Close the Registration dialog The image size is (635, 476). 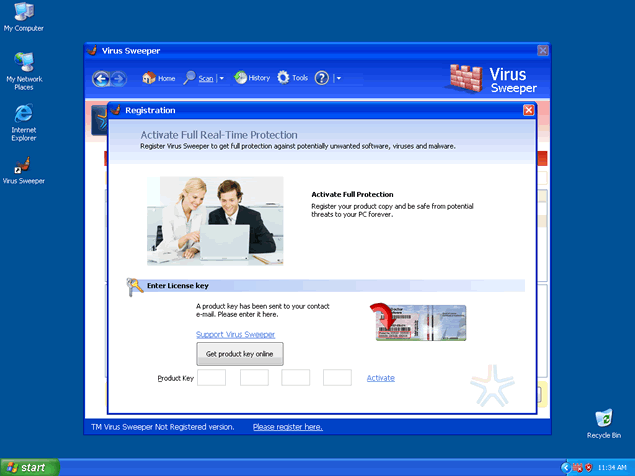coord(528,110)
